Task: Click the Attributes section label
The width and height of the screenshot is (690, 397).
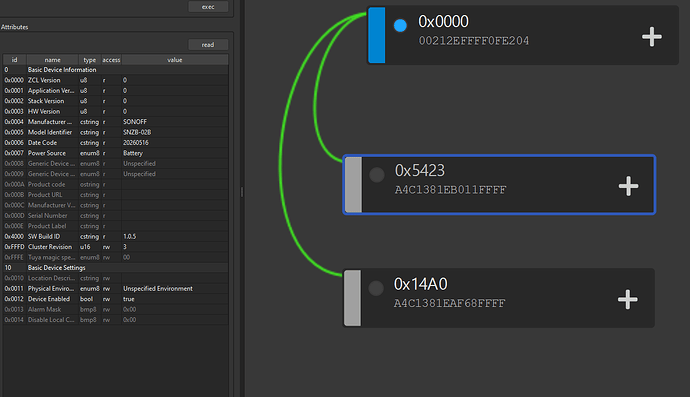Action: coord(15,27)
